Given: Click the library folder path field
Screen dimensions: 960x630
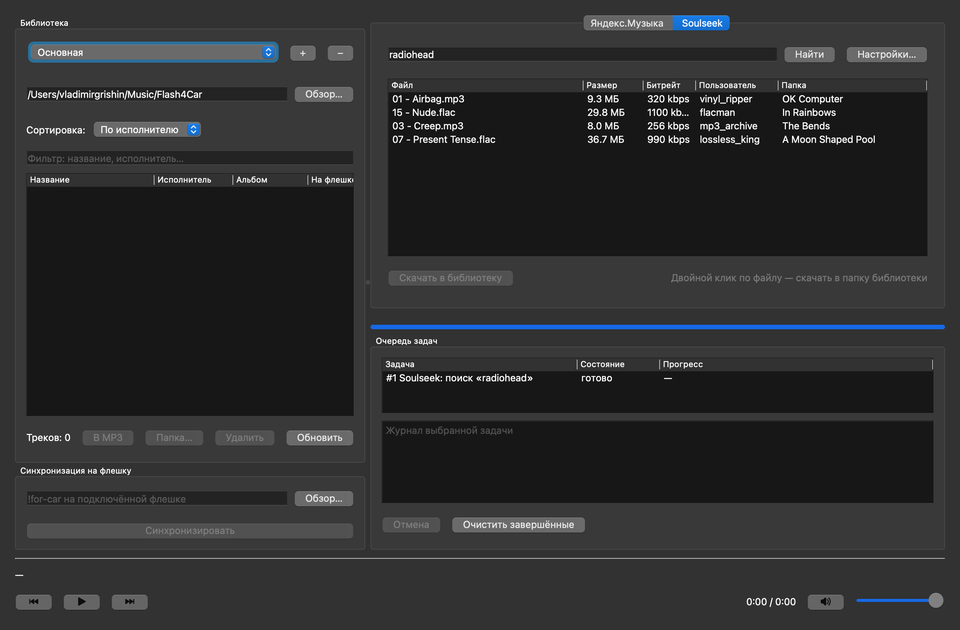Looking at the screenshot, I should click(x=157, y=94).
